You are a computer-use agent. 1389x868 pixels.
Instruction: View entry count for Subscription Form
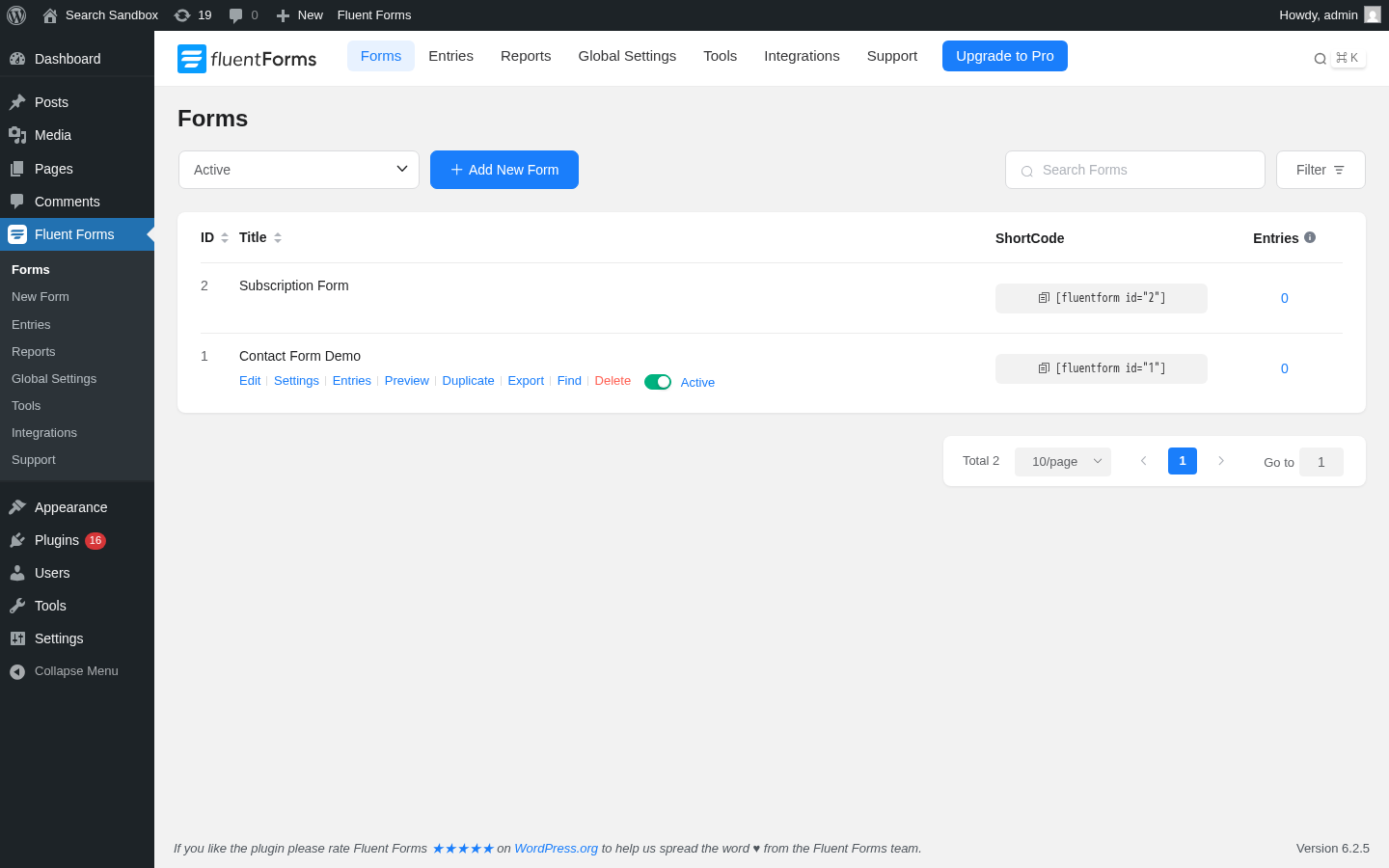1285,298
